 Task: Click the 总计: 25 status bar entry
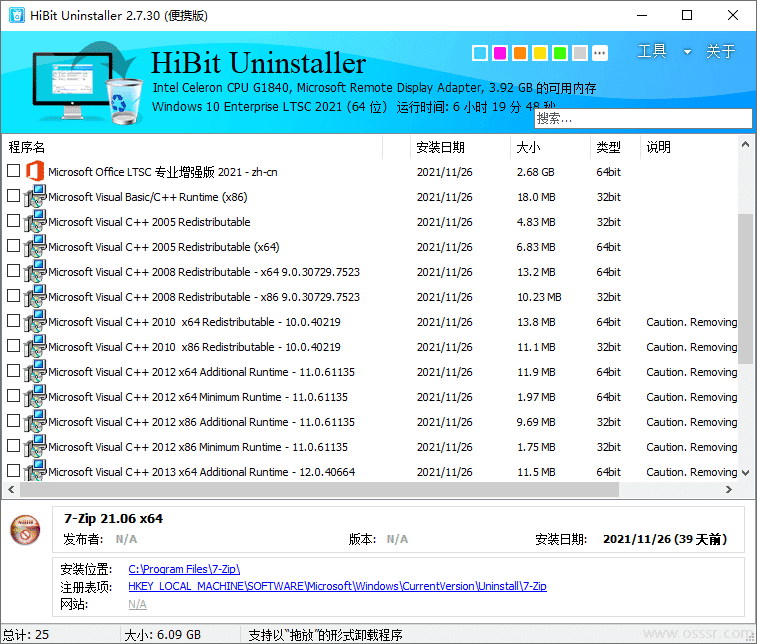tap(26, 634)
